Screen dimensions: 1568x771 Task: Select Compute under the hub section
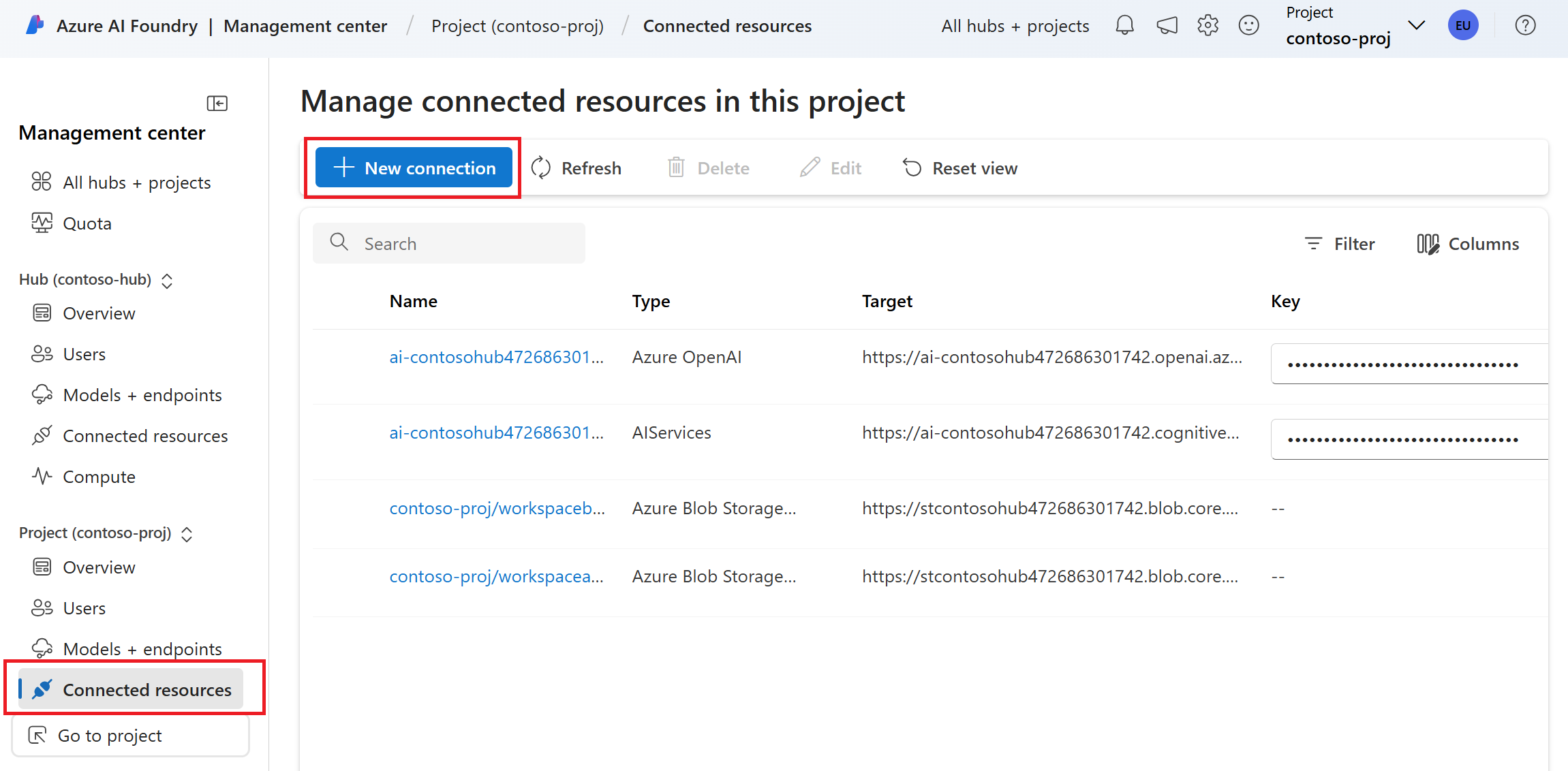point(99,477)
